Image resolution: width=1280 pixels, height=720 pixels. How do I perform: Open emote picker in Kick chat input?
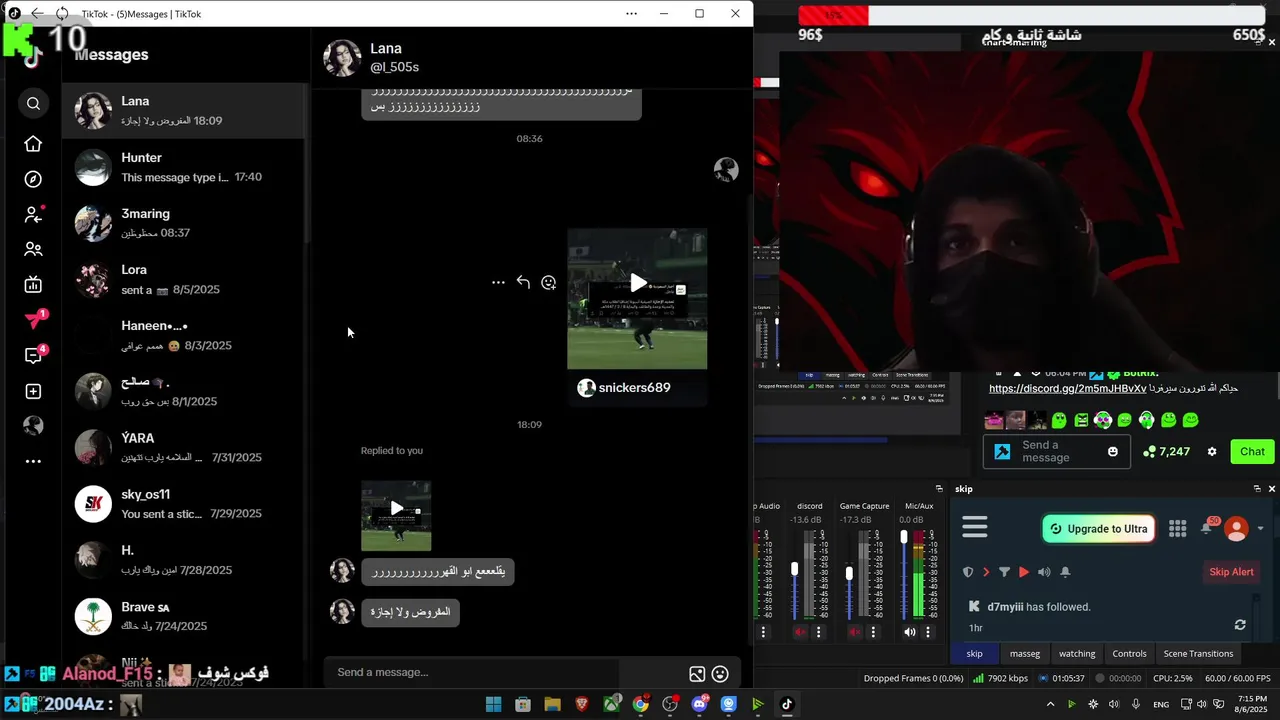[x=1113, y=452]
